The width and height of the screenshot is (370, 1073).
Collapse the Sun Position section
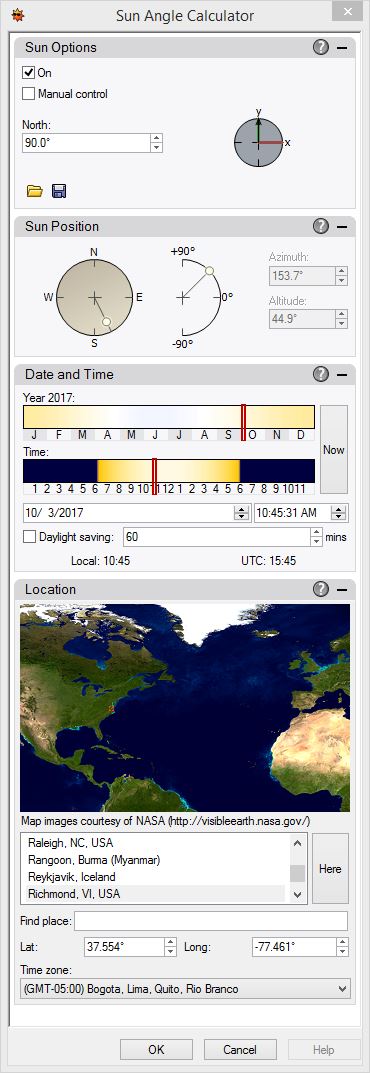pyautogui.click(x=342, y=227)
